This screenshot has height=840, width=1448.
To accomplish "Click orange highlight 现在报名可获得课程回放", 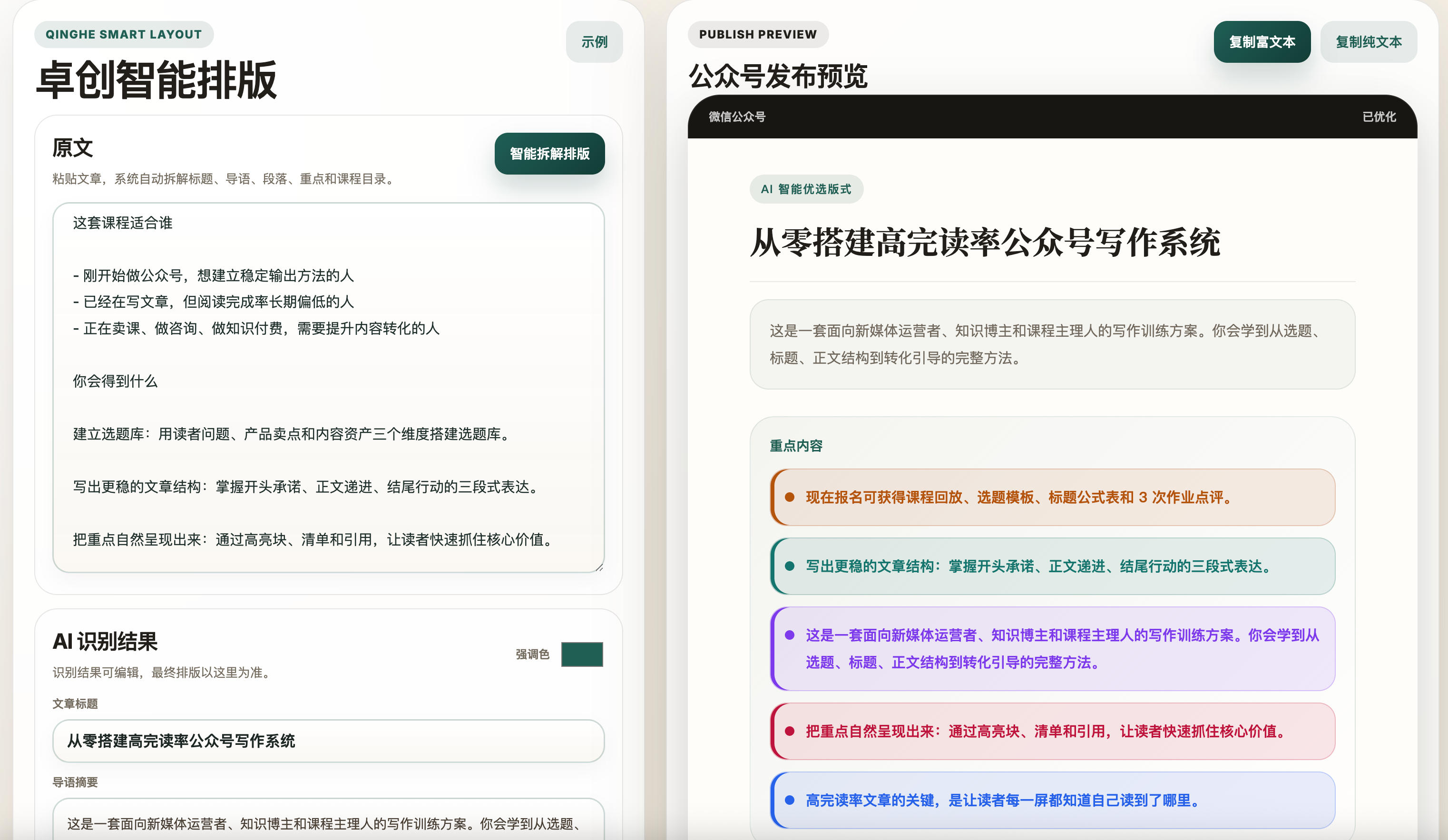I will [x=1052, y=497].
